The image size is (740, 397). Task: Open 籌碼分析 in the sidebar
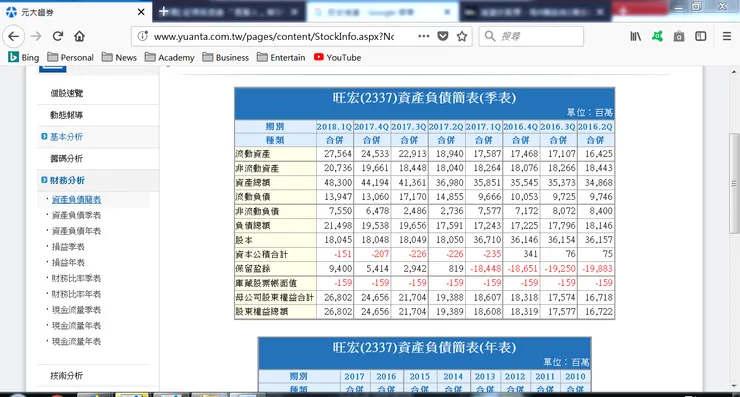coord(67,159)
